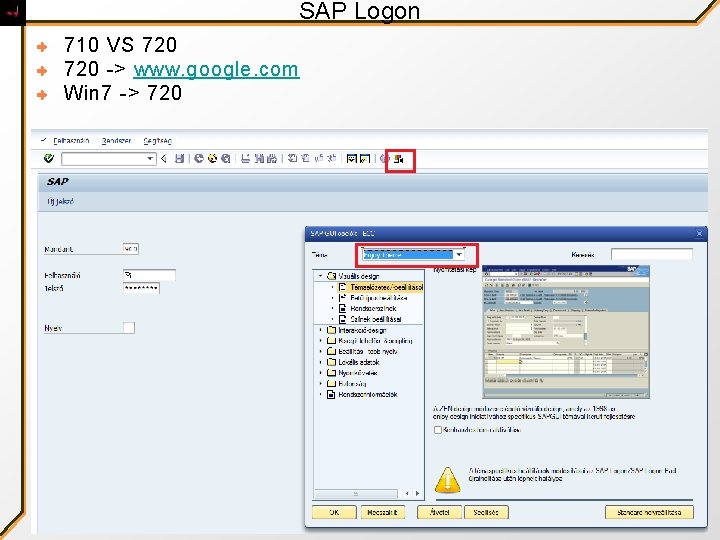This screenshot has width=720, height=540.
Task: Click the command field input box
Action: coord(109,159)
